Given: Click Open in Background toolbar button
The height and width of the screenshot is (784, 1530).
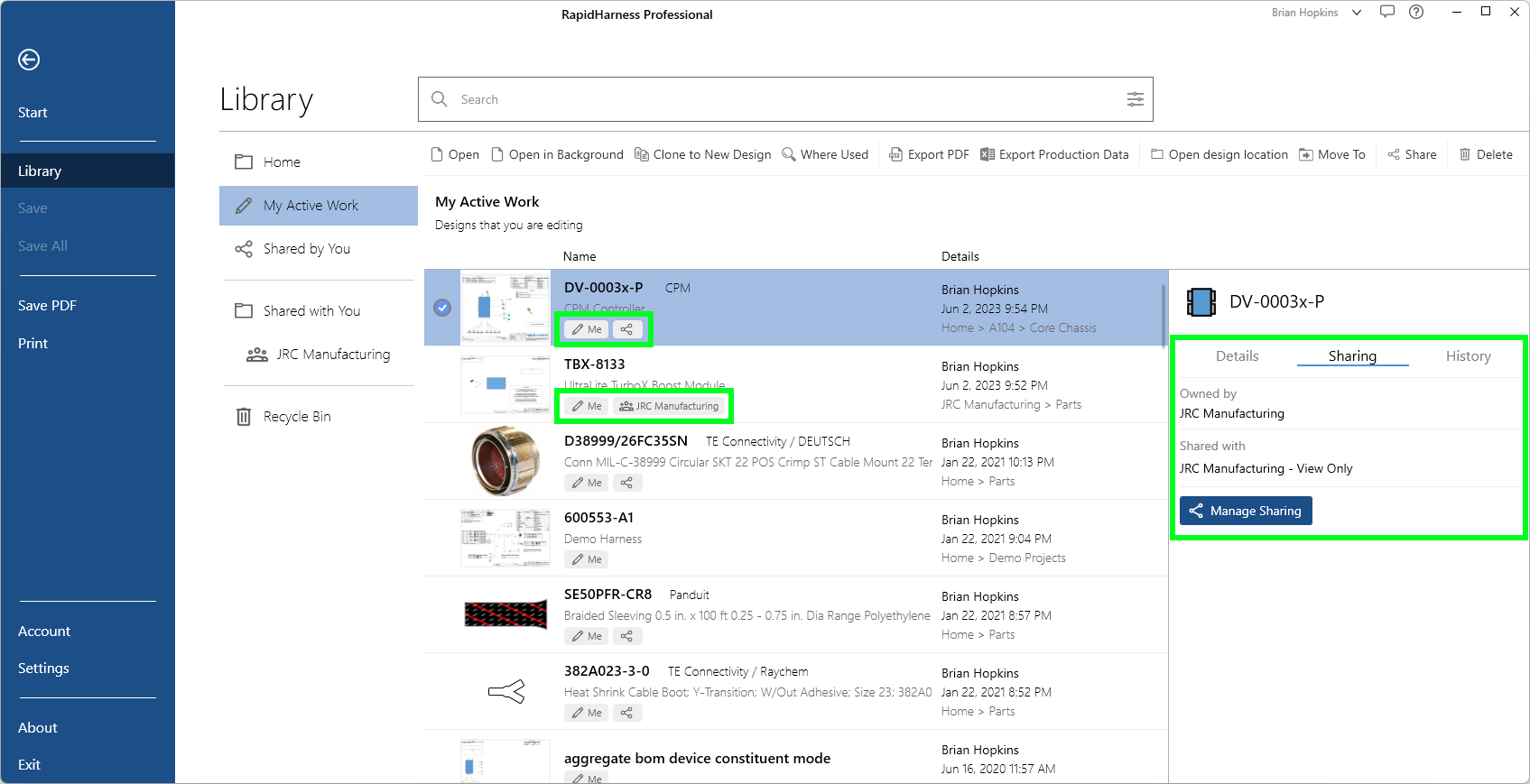Looking at the screenshot, I should point(557,154).
